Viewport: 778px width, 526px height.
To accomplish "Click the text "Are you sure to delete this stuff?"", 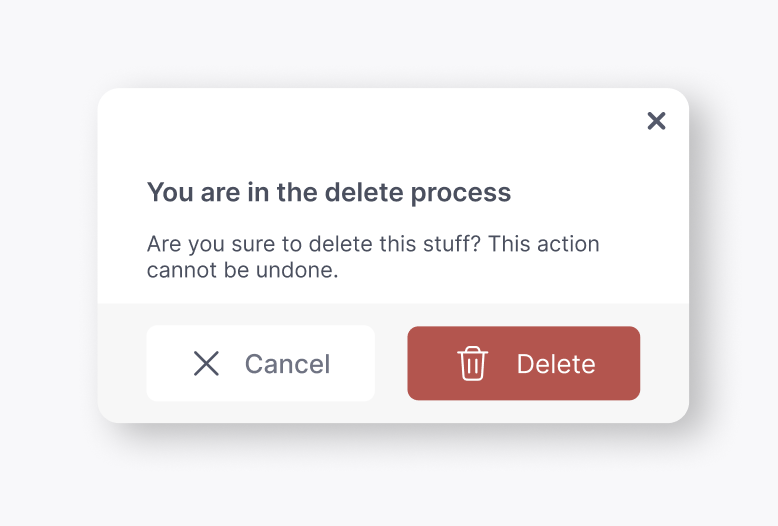I will [x=314, y=244].
